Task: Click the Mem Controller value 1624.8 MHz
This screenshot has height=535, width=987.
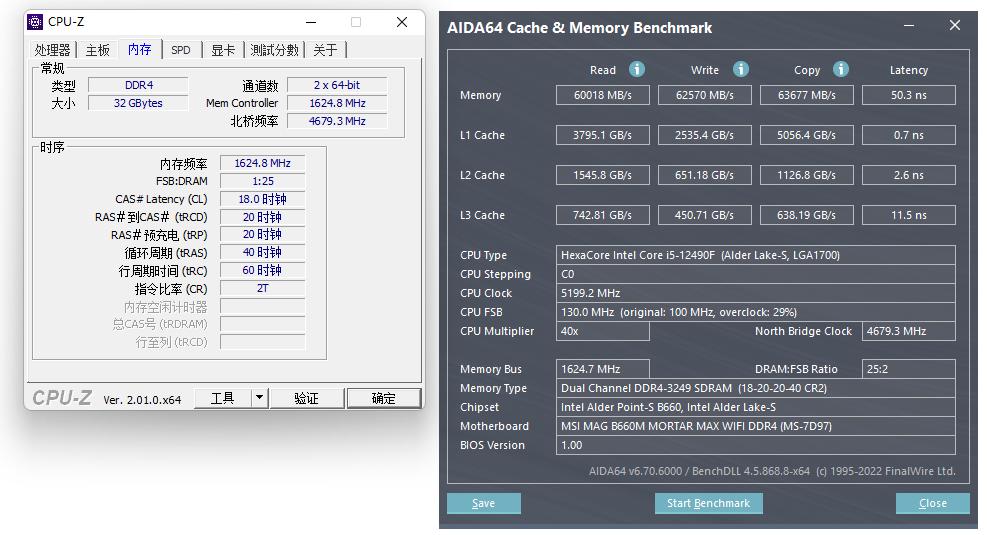Action: click(337, 103)
